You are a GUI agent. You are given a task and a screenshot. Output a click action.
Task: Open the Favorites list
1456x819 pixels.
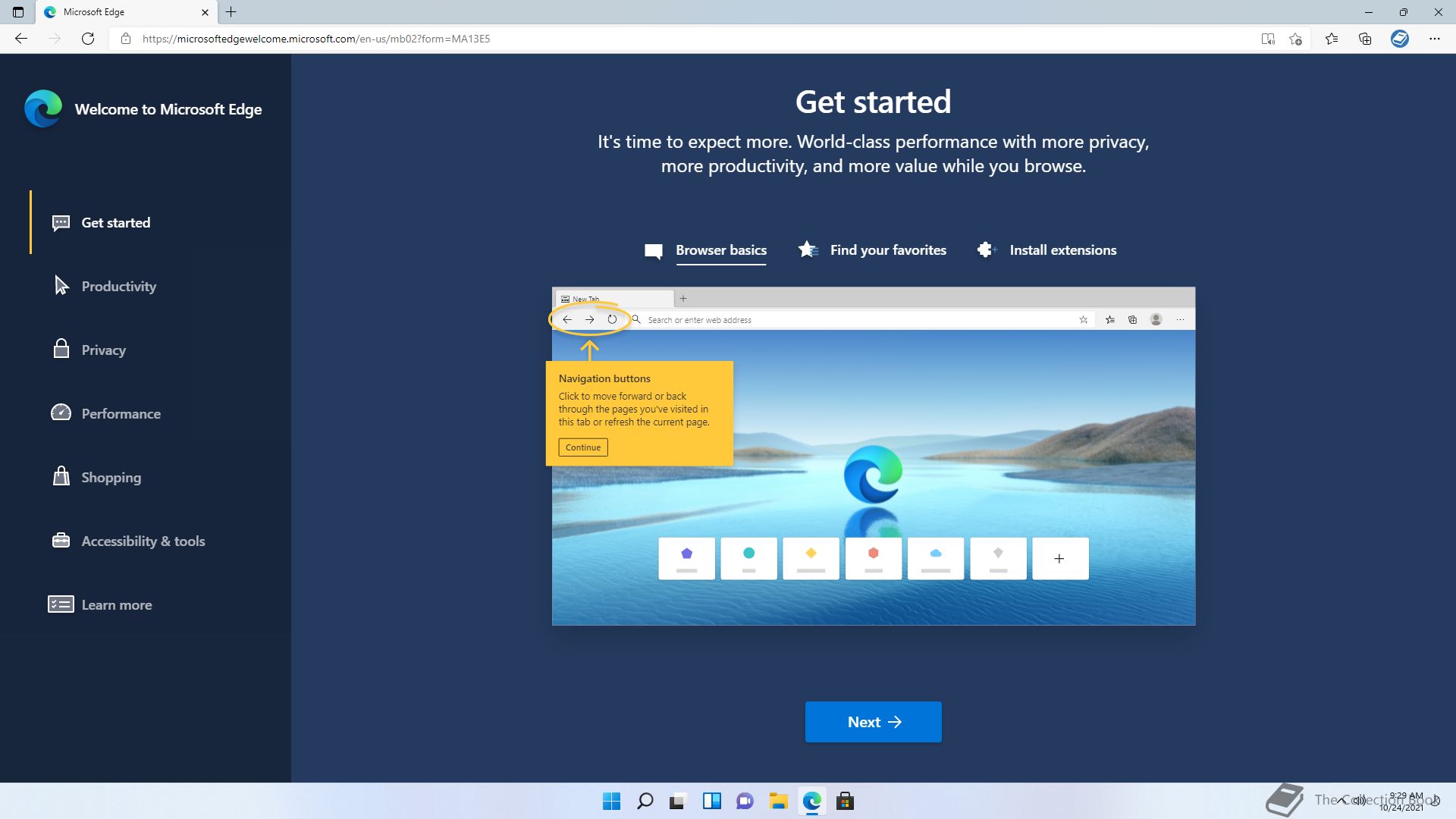pos(1332,39)
